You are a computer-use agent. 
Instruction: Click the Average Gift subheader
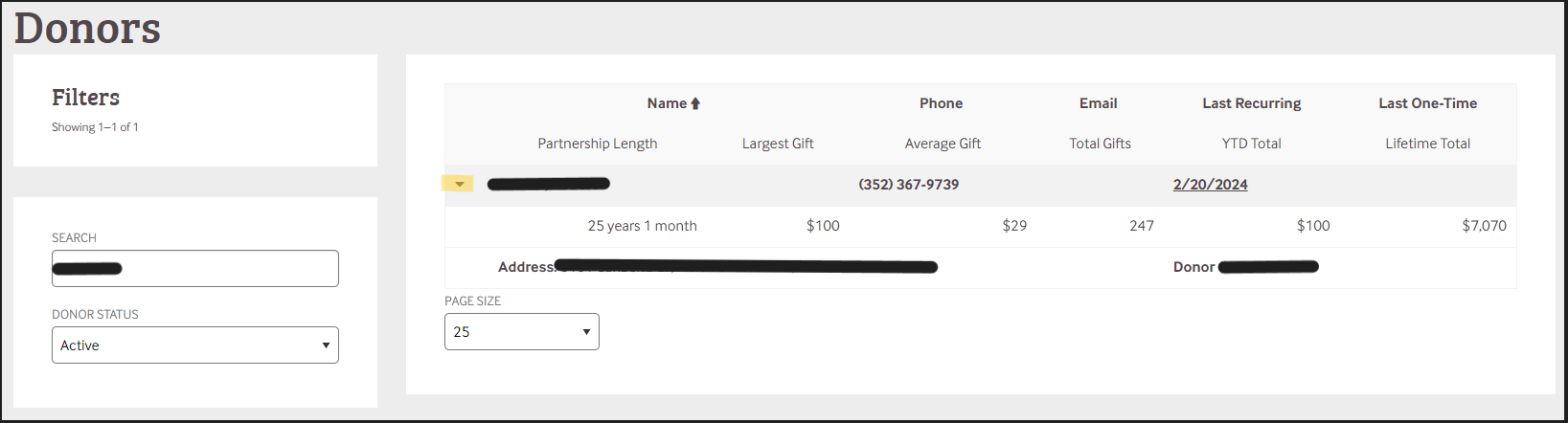943,144
